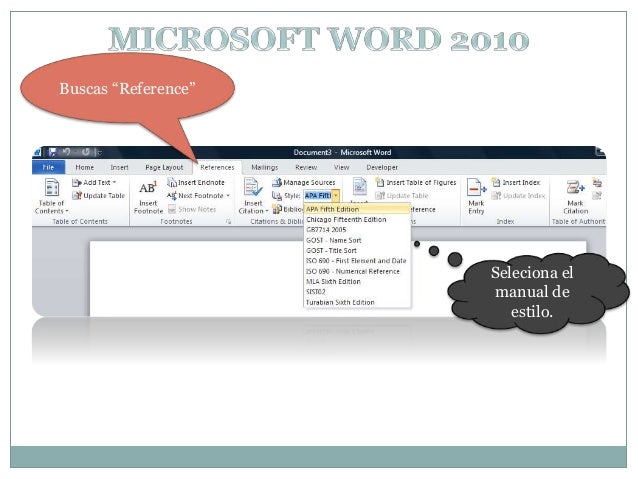Image resolution: width=638 pixels, height=479 pixels.
Task: Switch to the Review tab
Action: coord(306,167)
